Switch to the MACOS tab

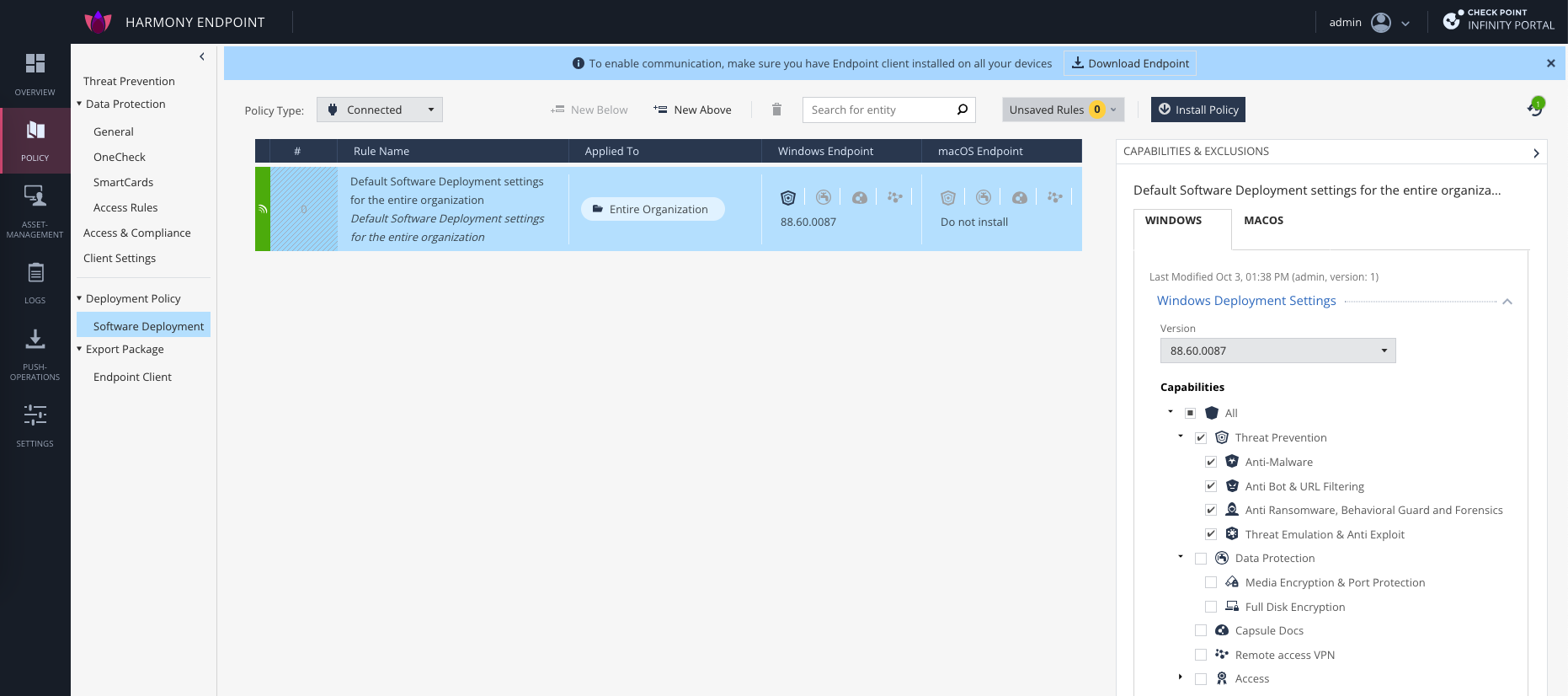click(x=1263, y=221)
